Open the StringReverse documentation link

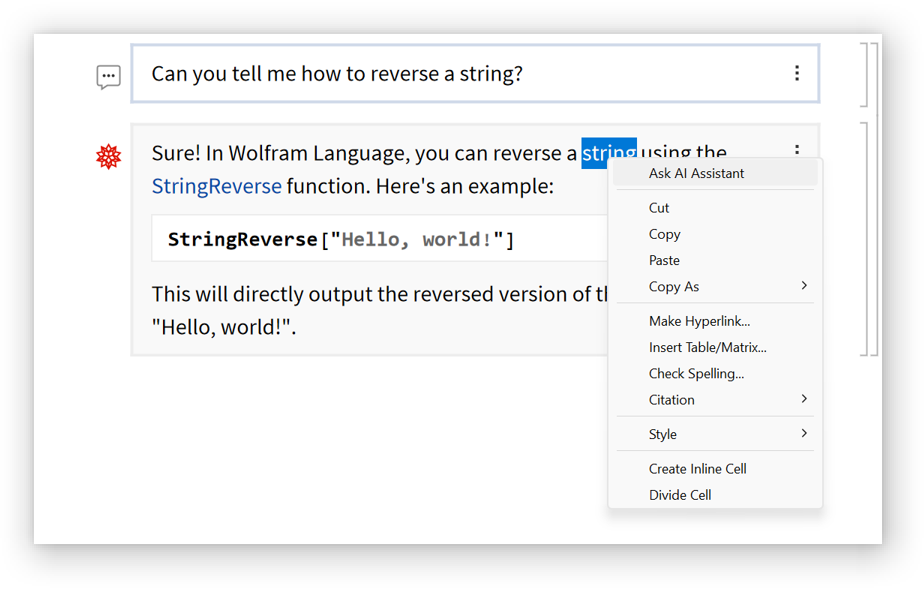tap(216, 186)
